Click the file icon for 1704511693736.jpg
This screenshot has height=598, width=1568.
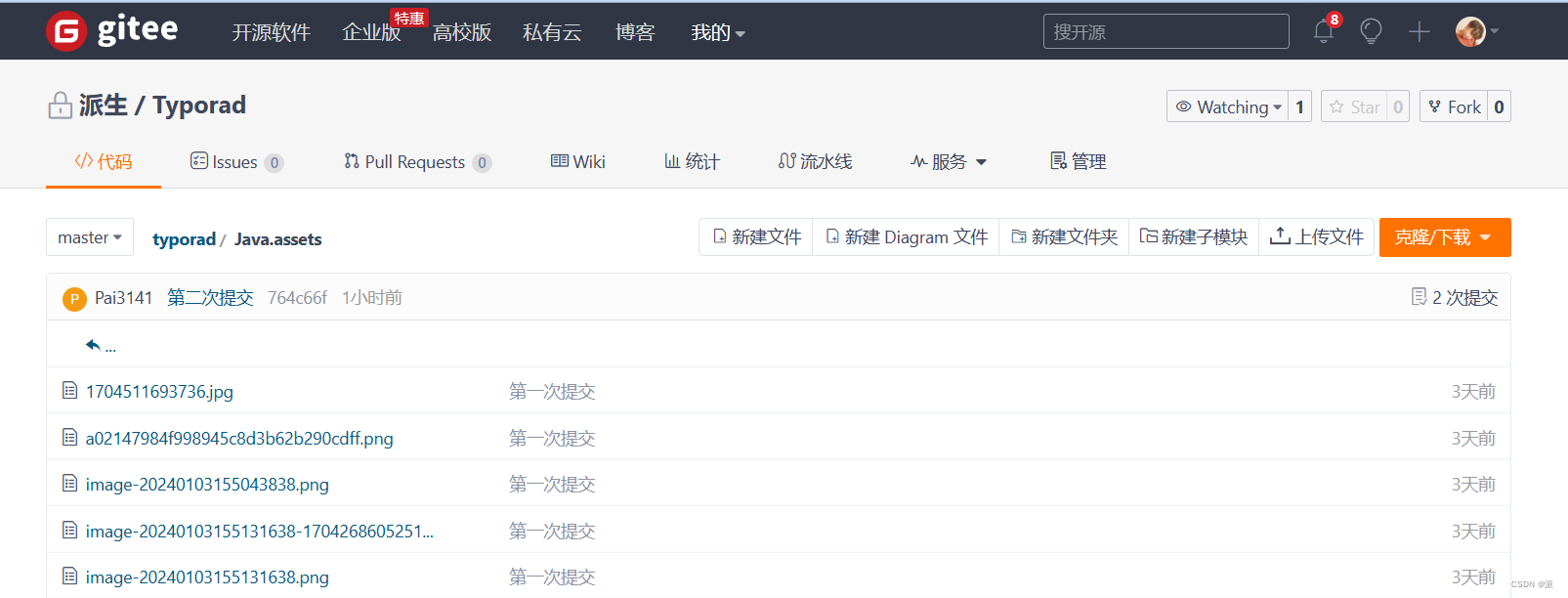[x=70, y=391]
